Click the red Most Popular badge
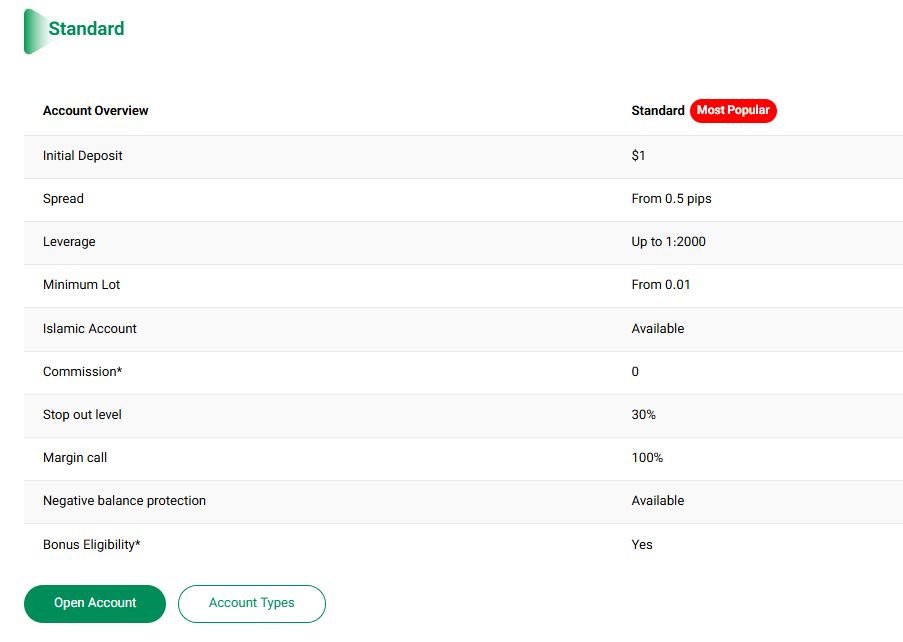Viewport: 903px width, 642px height. click(x=733, y=111)
